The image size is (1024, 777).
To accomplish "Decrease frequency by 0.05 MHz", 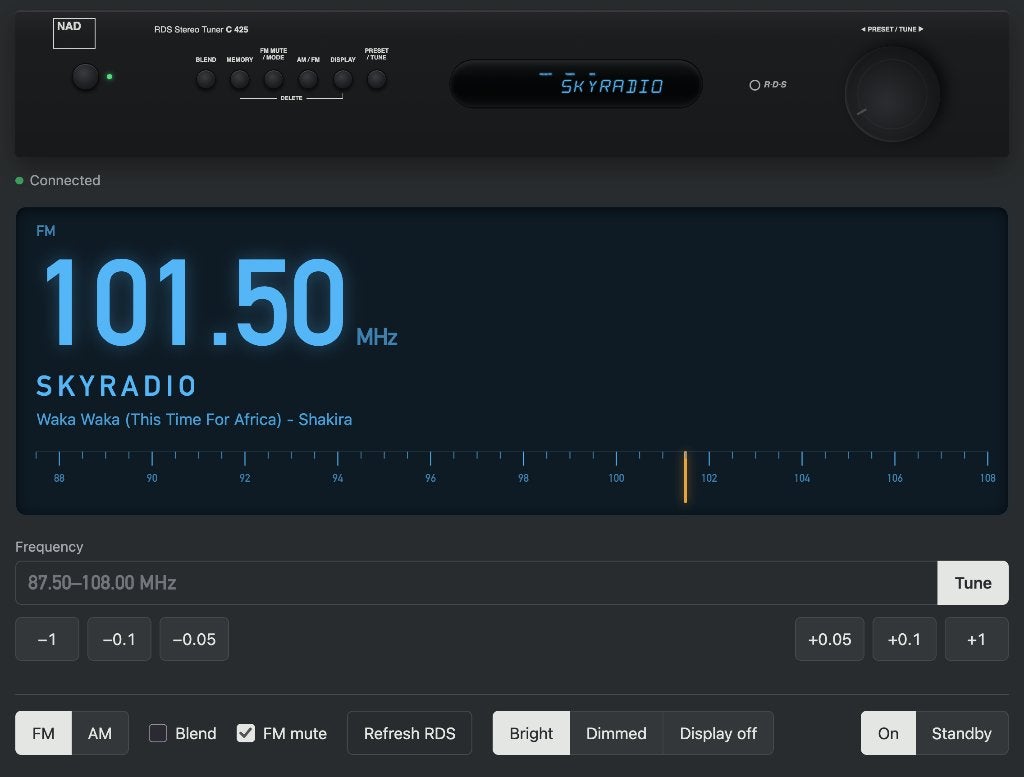I will [x=194, y=639].
